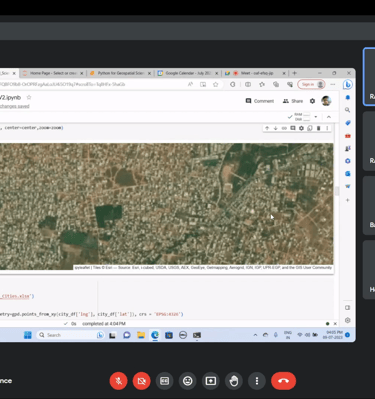
Task: Open Edge sidebar shopping tag icon
Action: click(348, 123)
